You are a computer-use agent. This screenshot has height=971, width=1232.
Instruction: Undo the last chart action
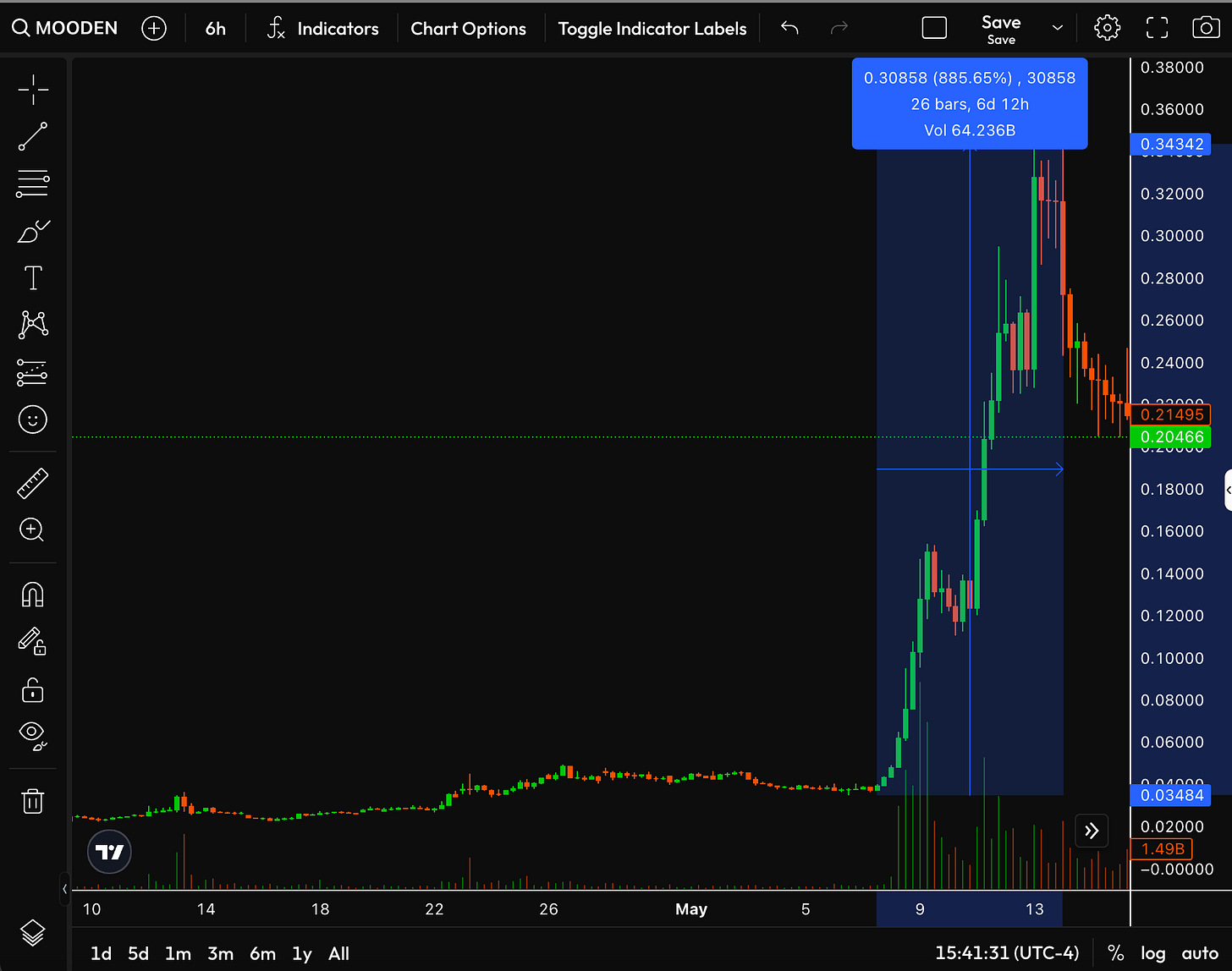click(789, 28)
